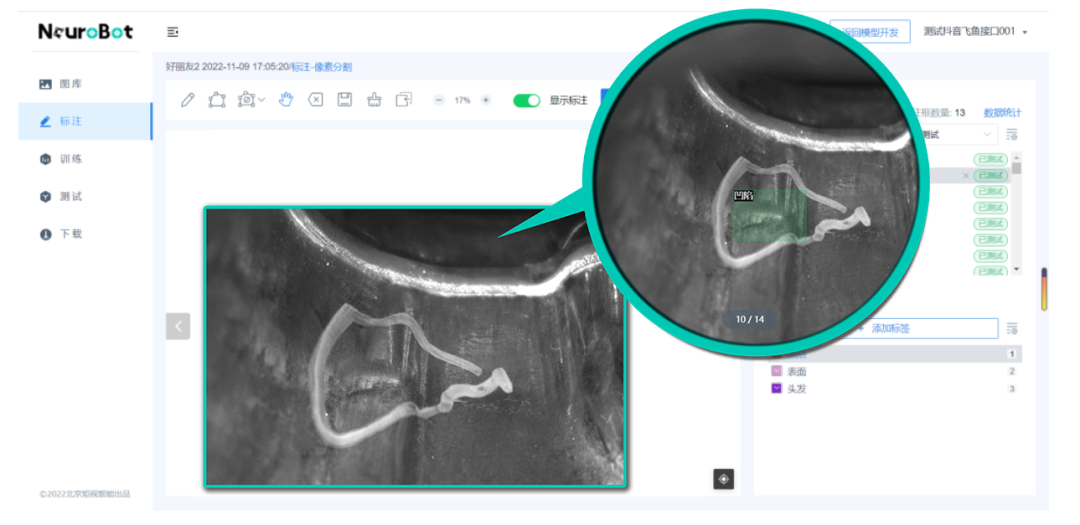Click the label list settings icon
The image size is (1080, 525).
point(1011,328)
